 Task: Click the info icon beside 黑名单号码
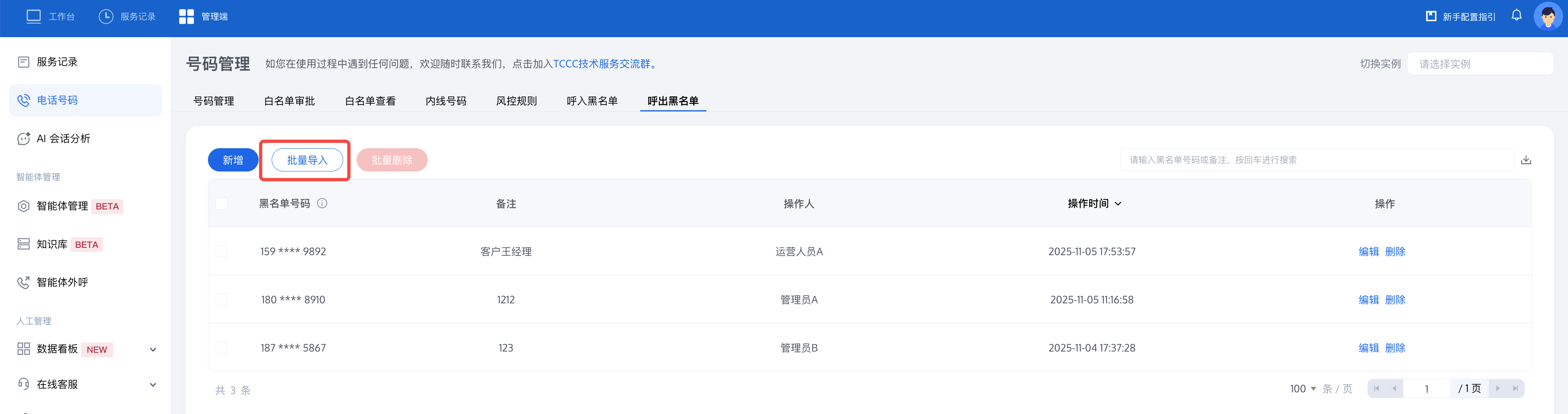pos(322,204)
